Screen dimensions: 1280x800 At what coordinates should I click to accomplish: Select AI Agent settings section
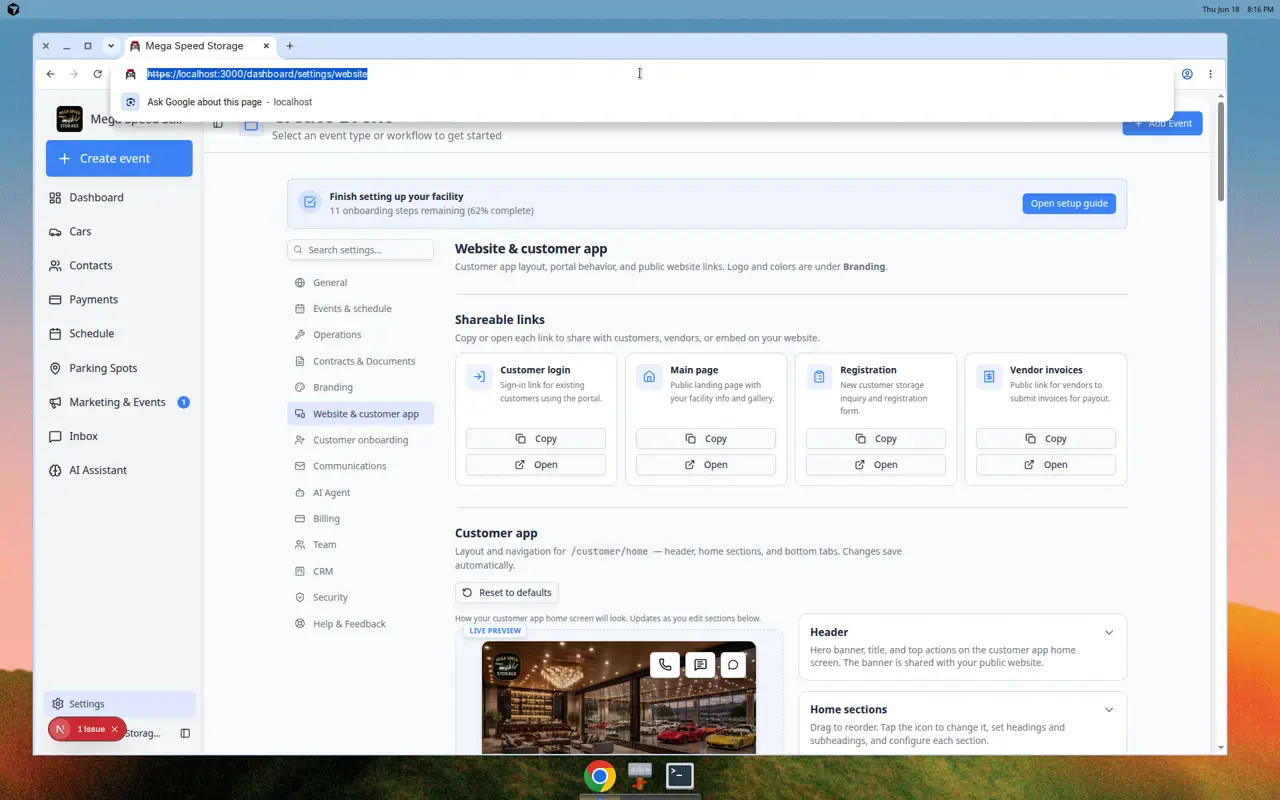coord(360,493)
